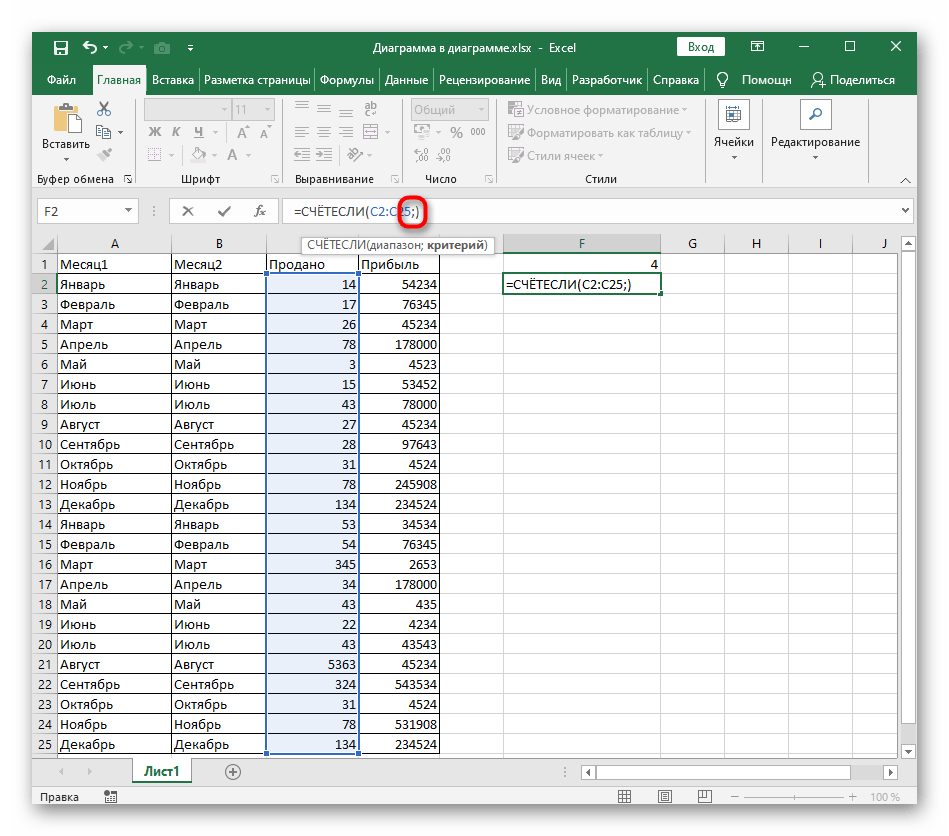Viewport: 949px width, 836px height.
Task: Click cell with value 5363
Action: click(x=312, y=665)
